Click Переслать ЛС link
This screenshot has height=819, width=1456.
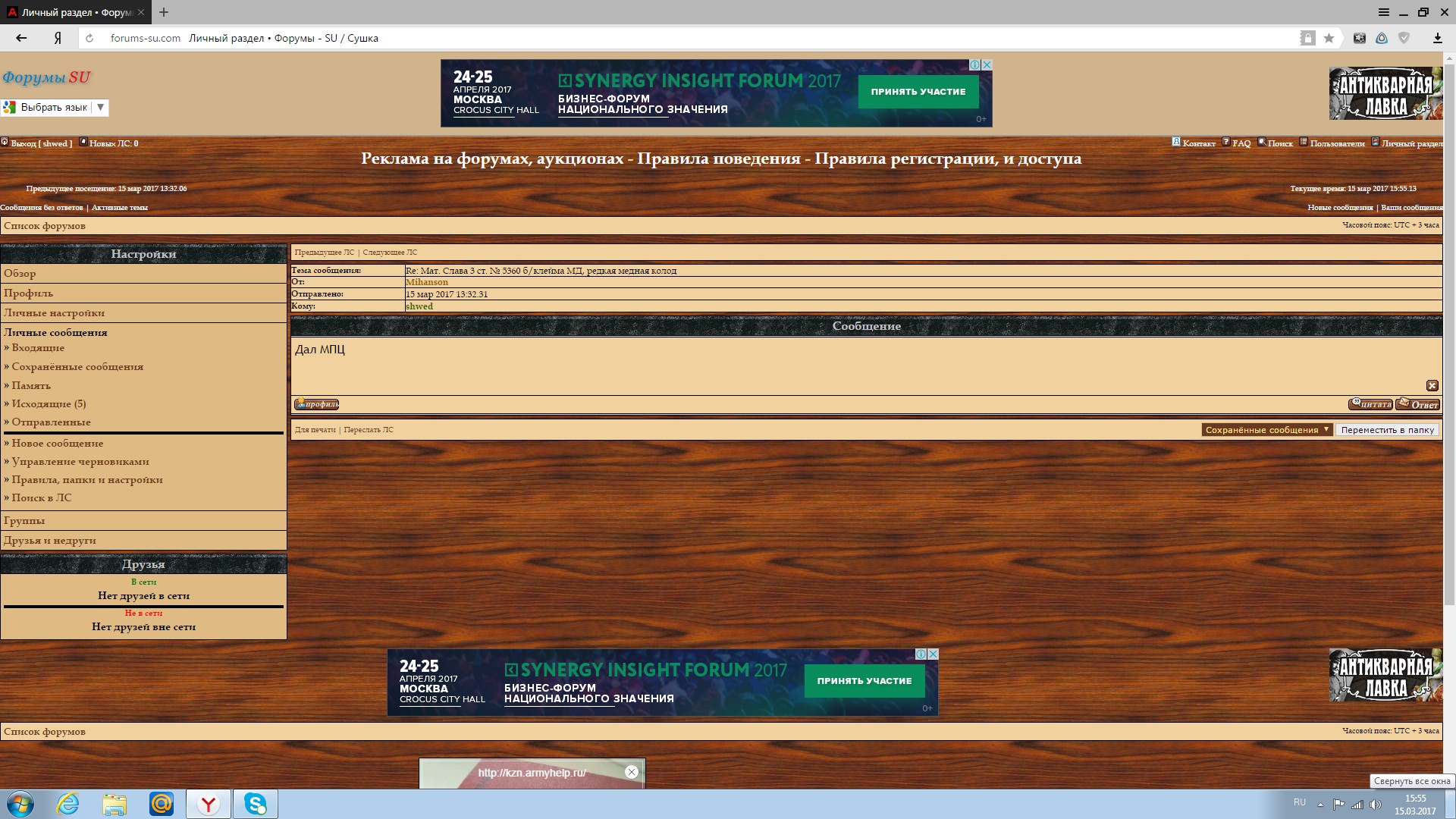369,429
